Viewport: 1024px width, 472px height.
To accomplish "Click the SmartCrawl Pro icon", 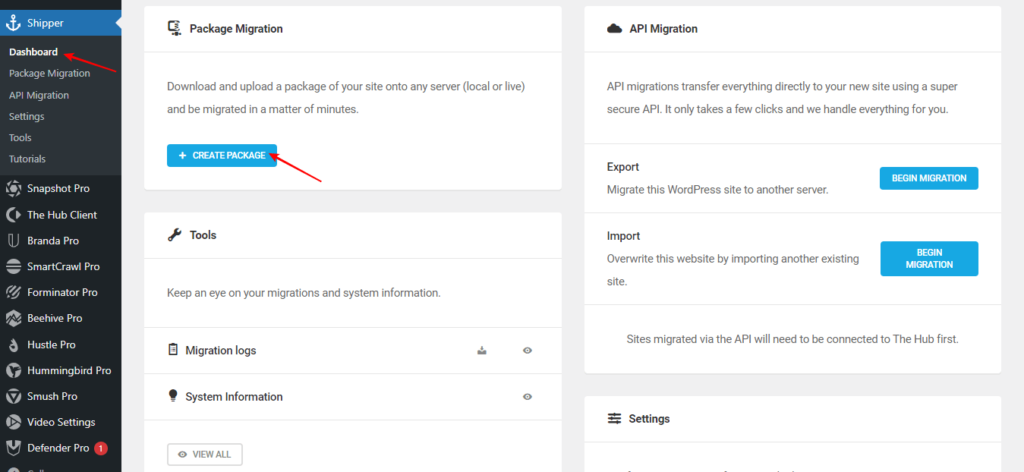I will (x=13, y=266).
